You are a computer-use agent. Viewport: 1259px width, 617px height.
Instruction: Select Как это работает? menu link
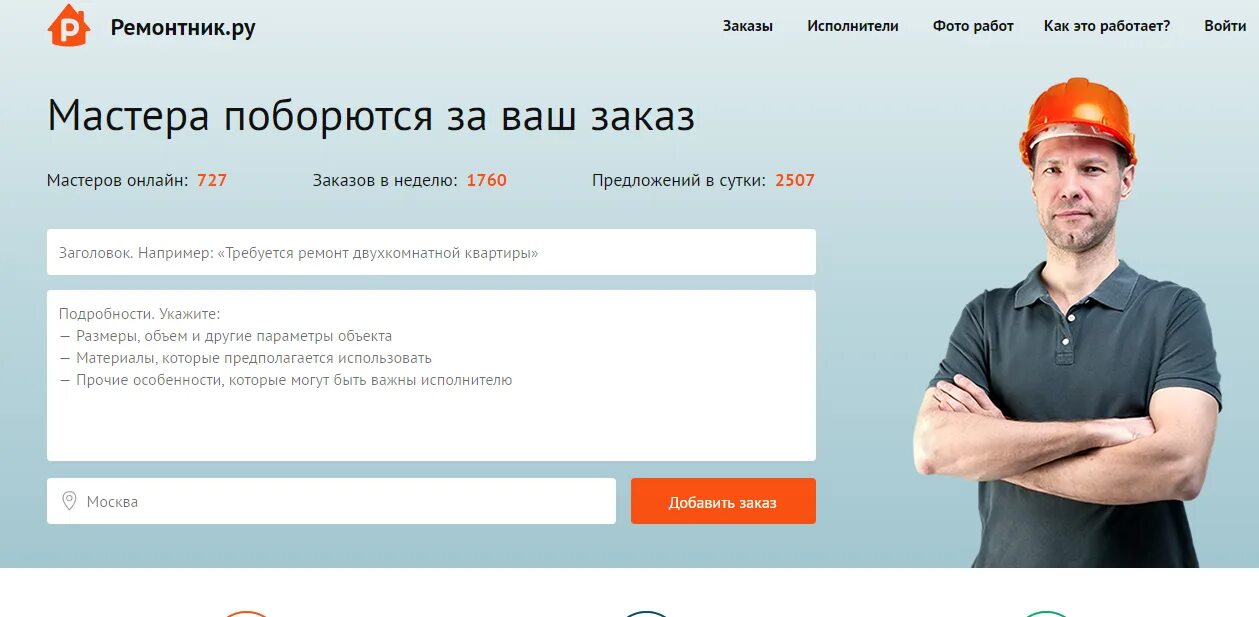click(1107, 26)
